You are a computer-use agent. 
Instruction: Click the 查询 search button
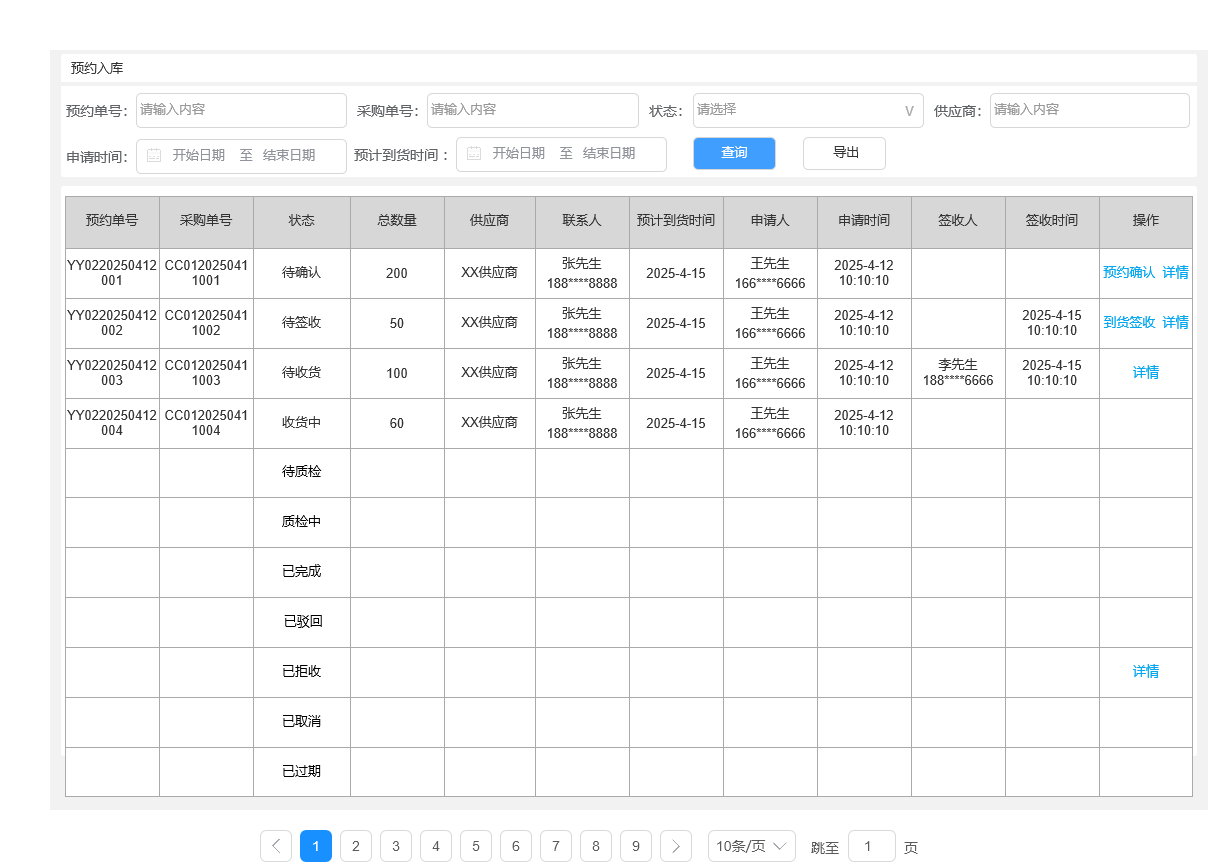(x=734, y=153)
